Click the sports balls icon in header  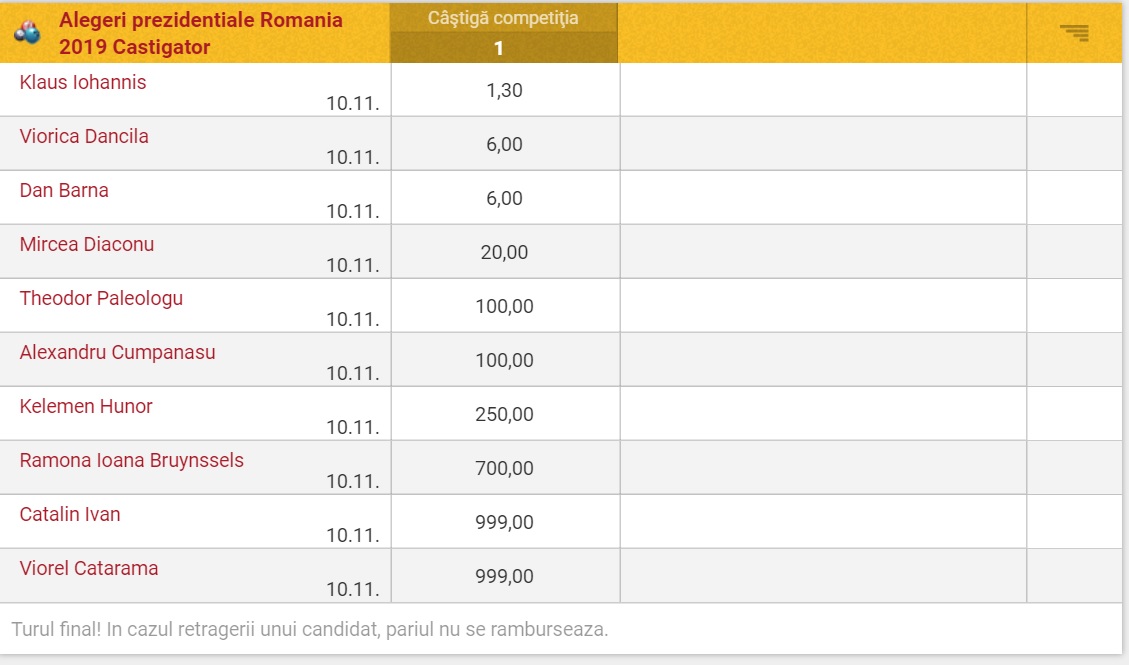pos(27,33)
